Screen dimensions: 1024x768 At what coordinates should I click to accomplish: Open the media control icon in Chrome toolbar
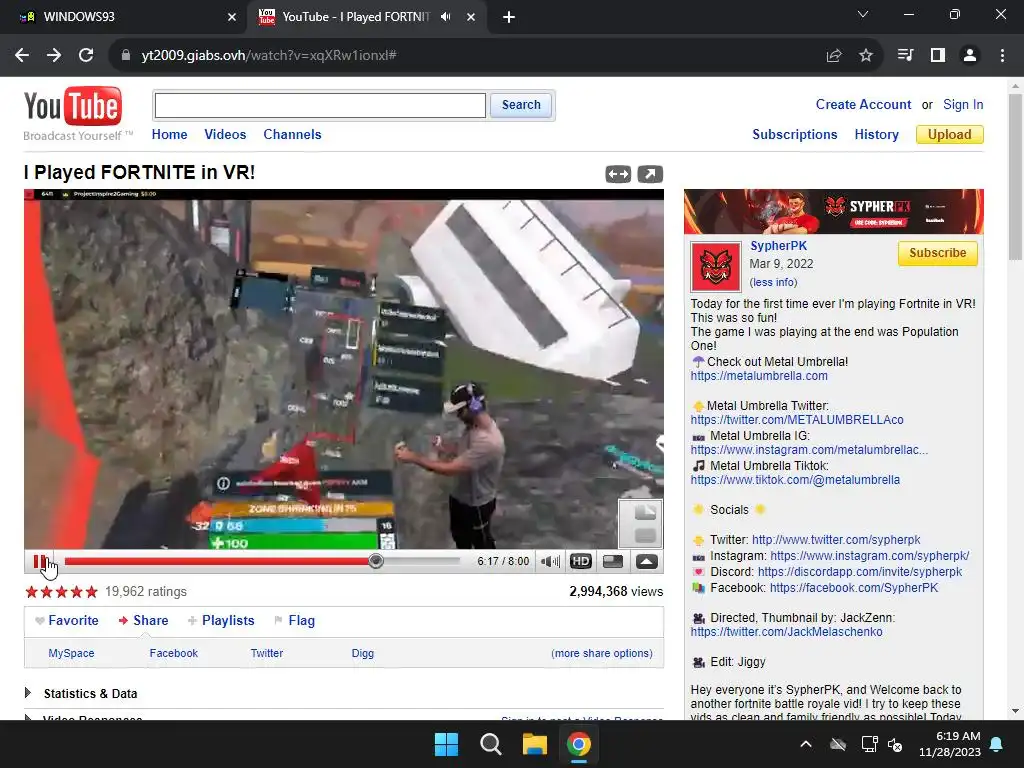(906, 56)
